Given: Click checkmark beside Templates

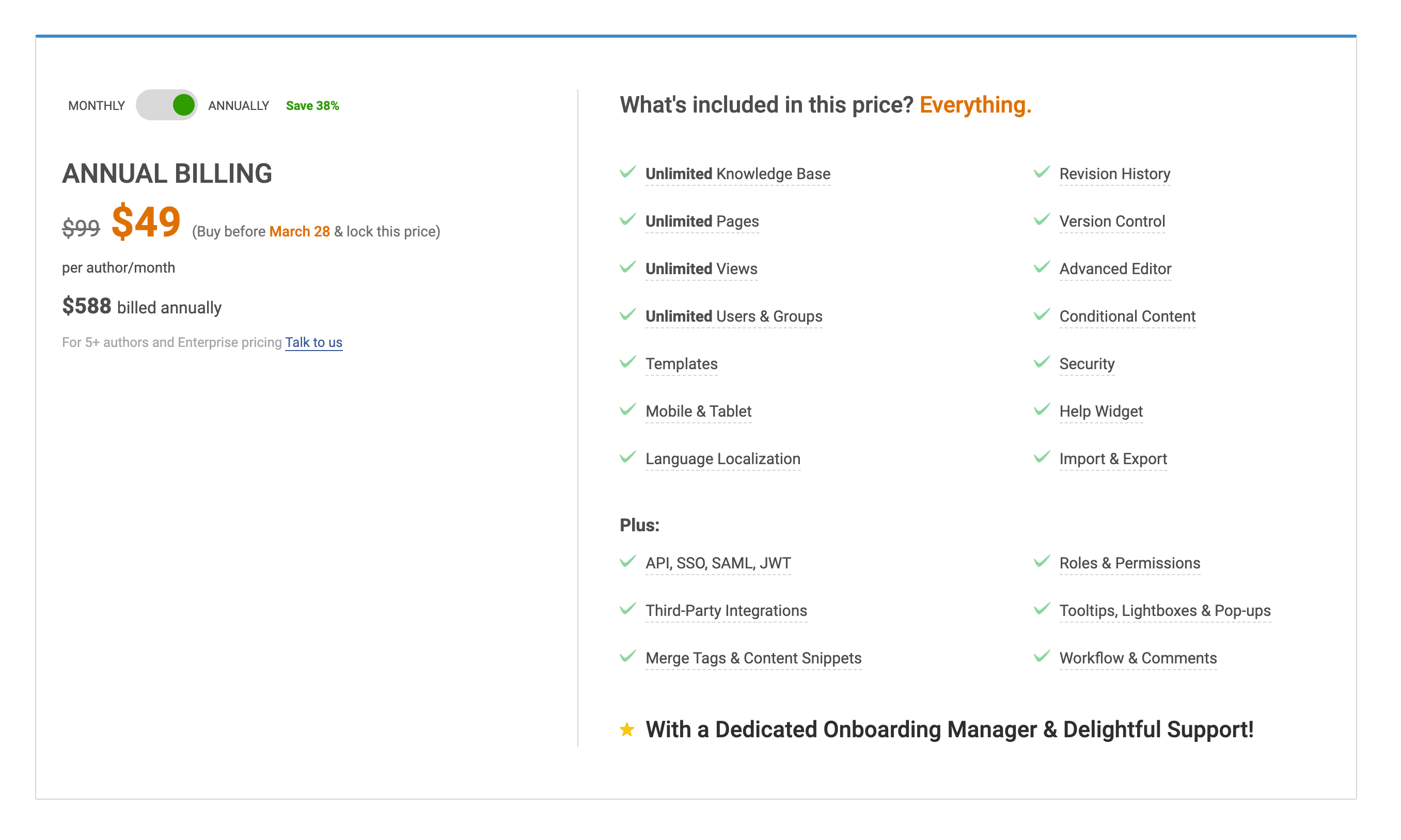Looking at the screenshot, I should [x=628, y=362].
